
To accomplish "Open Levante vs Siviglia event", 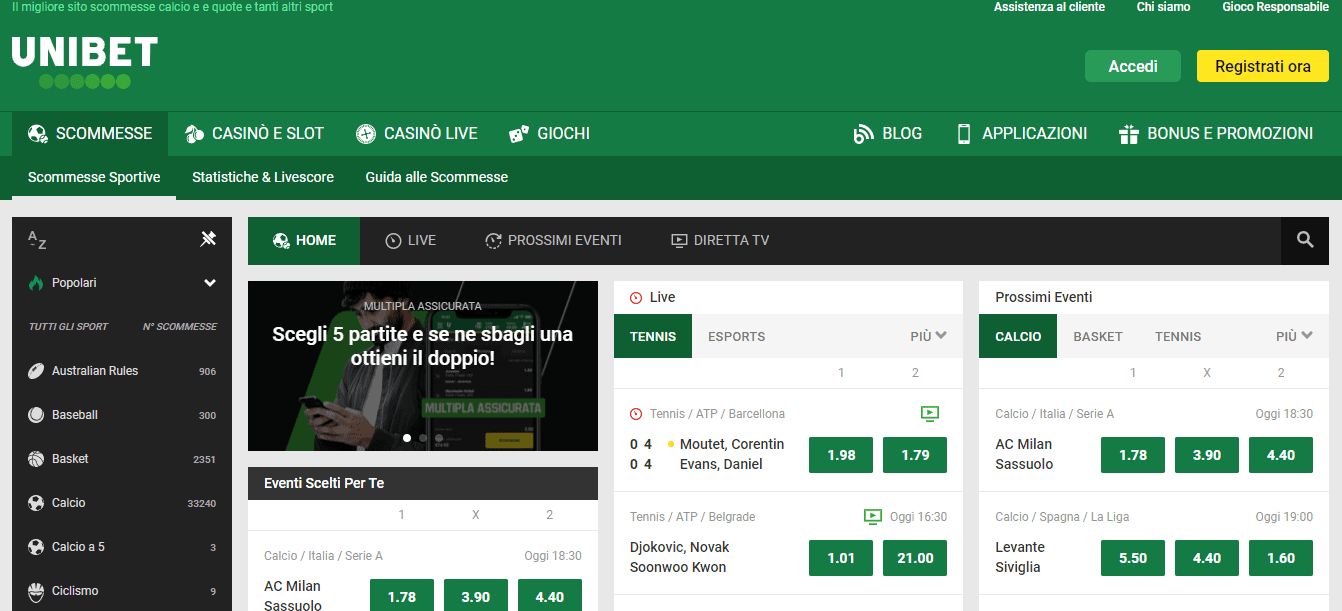I will [x=1020, y=557].
